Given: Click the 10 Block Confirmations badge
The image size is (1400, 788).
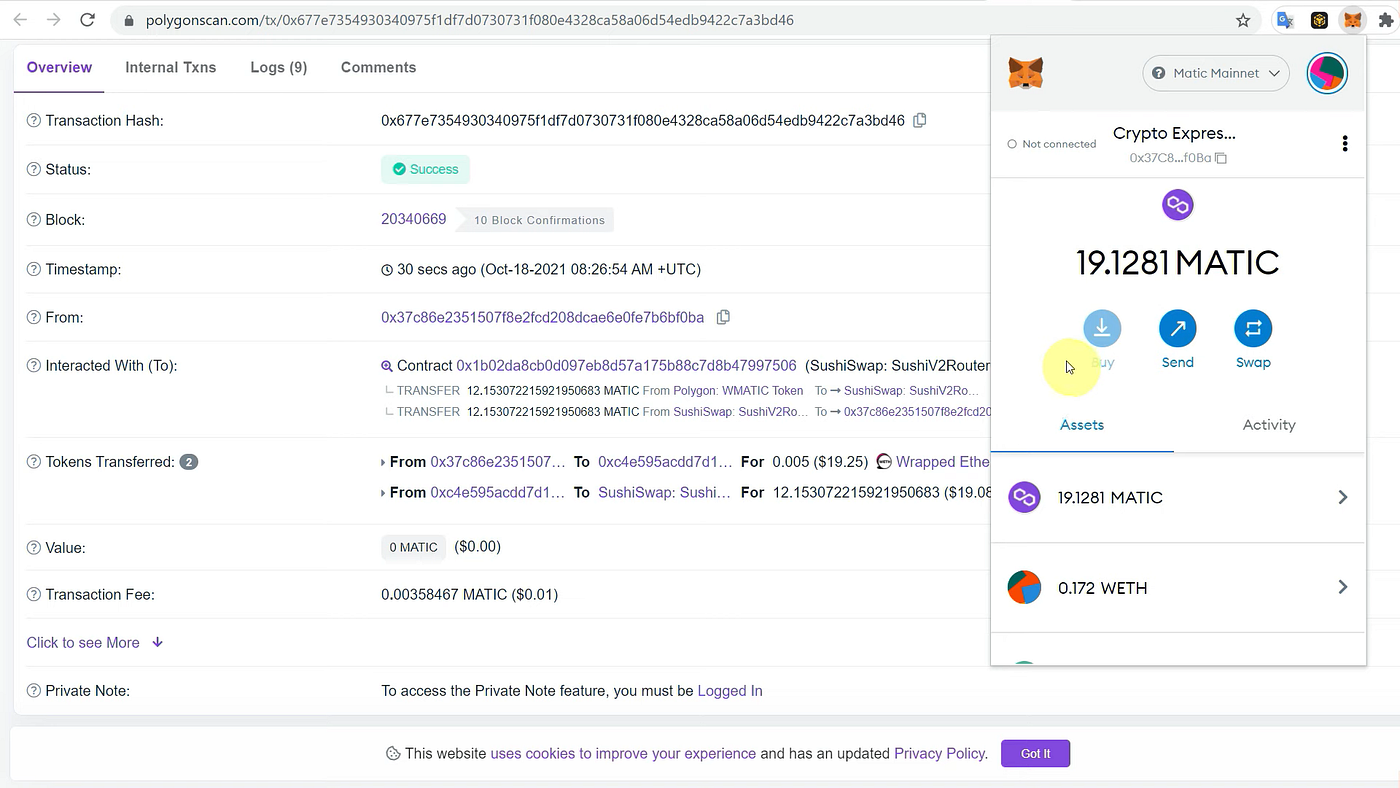Looking at the screenshot, I should coord(535,220).
